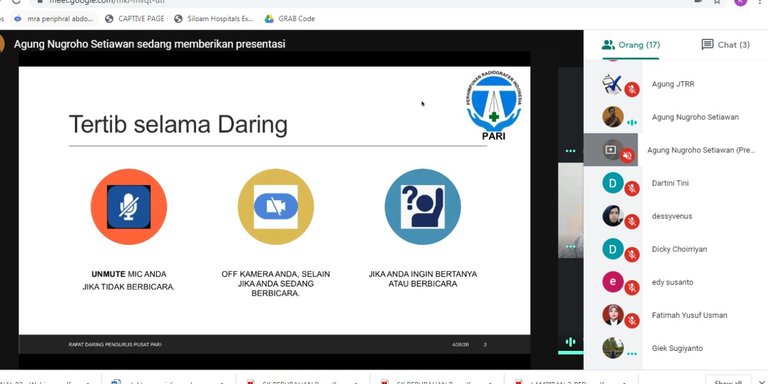Click the slide footer RAPAT DARING PENGURUS PUSAT PARI

pos(115,345)
